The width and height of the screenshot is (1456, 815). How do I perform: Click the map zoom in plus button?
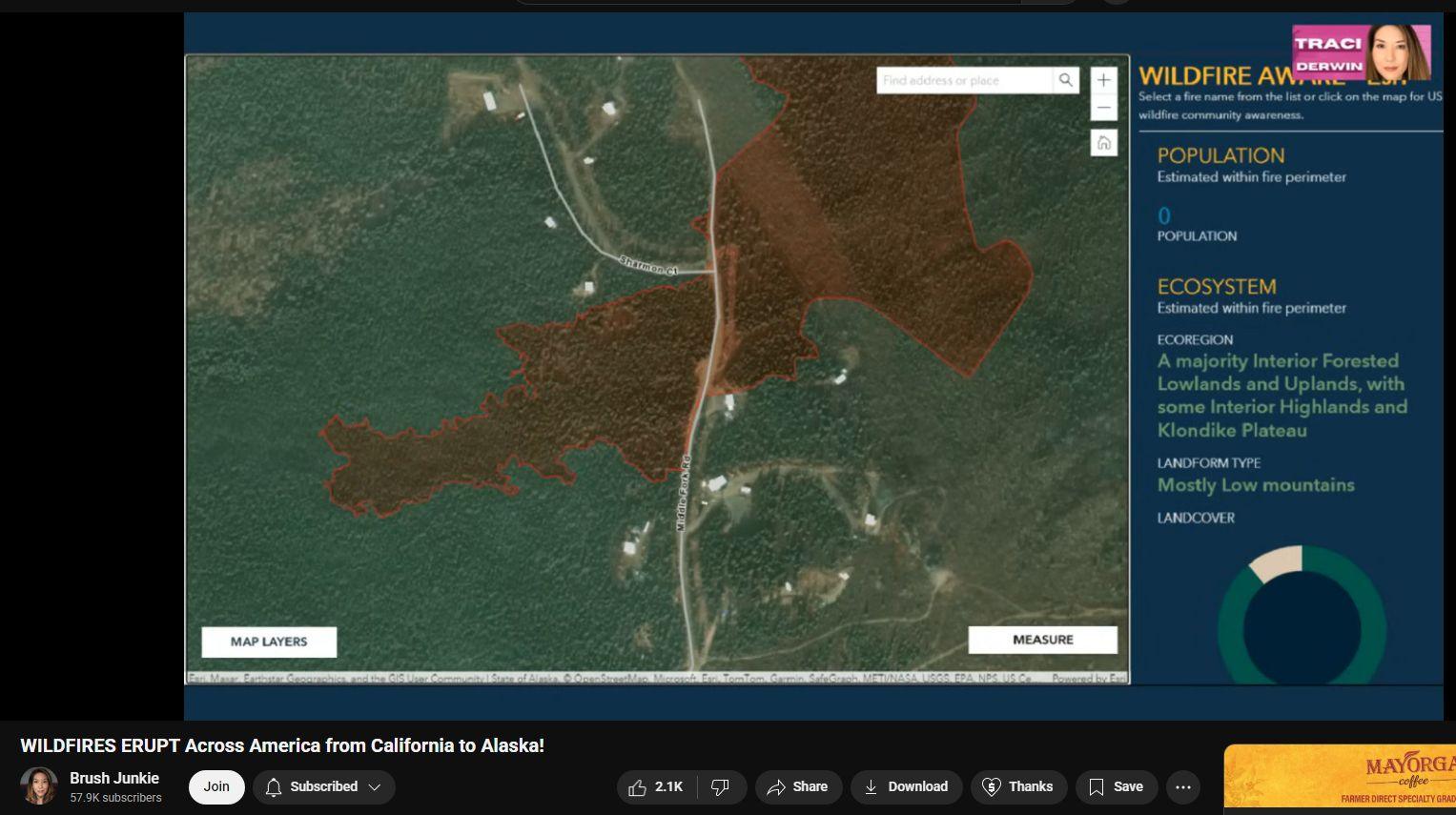(x=1103, y=80)
